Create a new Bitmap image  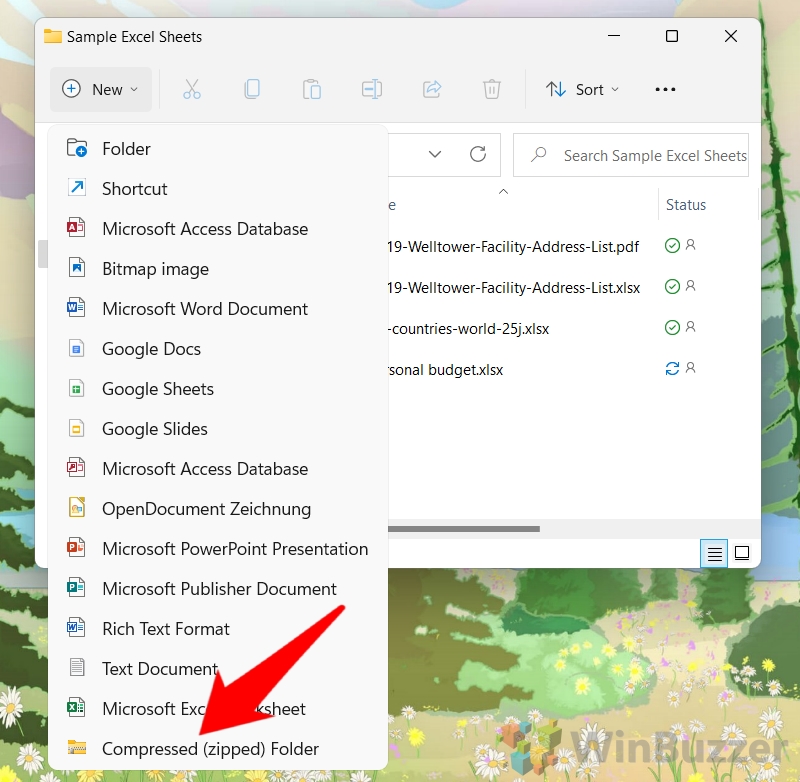(x=218, y=269)
